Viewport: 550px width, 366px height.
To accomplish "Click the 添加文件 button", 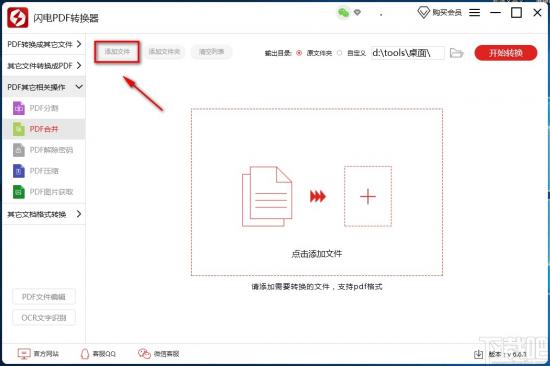I will (x=117, y=52).
